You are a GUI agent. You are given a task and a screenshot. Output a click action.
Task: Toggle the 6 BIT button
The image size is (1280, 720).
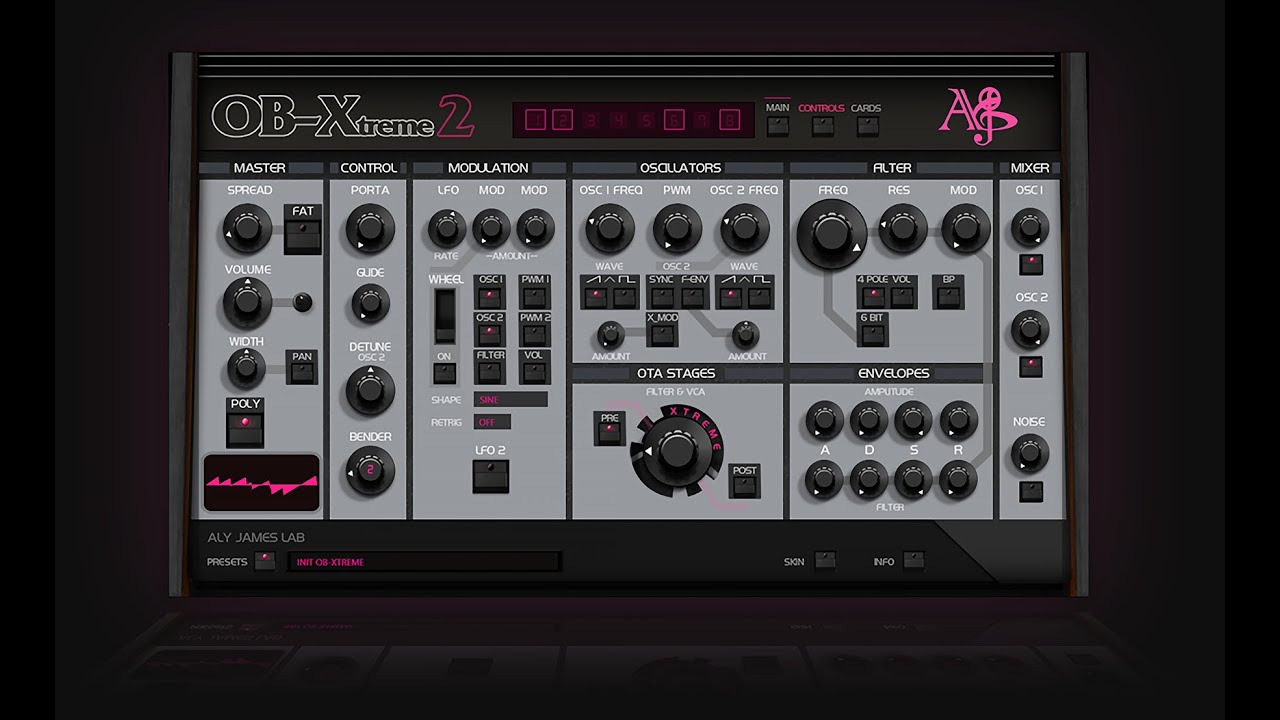point(873,335)
